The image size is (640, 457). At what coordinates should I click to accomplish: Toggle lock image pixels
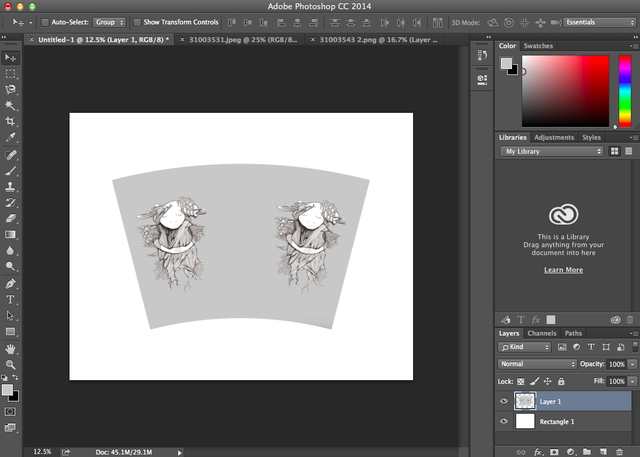tap(534, 382)
